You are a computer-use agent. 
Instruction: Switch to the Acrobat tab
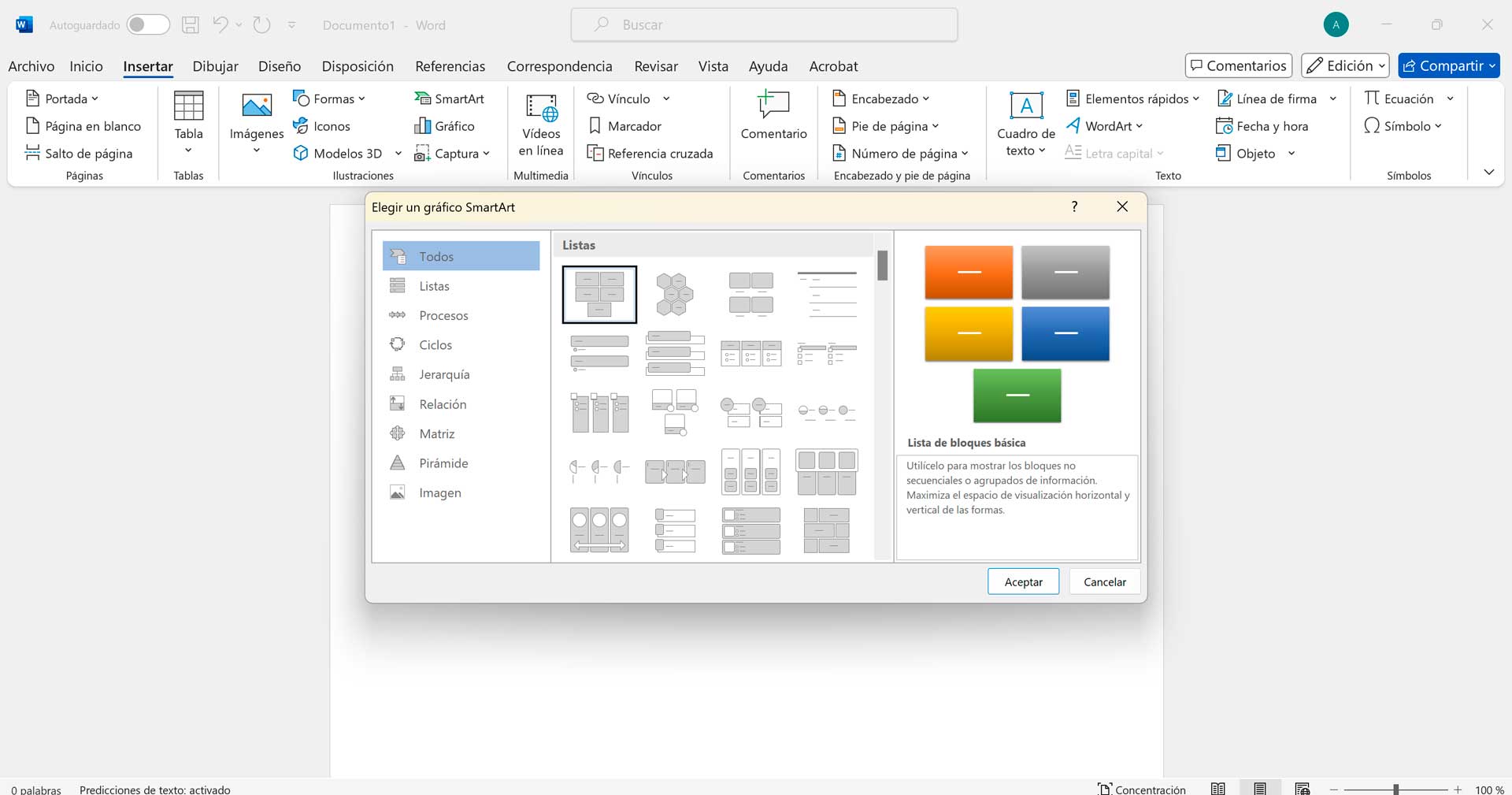tap(833, 66)
